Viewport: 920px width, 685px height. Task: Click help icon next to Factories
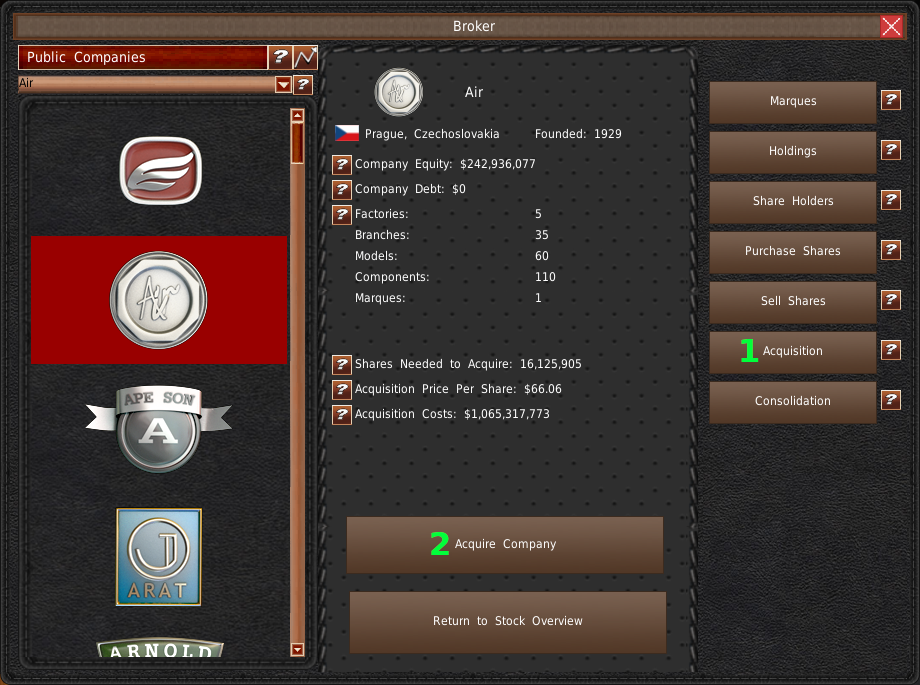[x=342, y=214]
